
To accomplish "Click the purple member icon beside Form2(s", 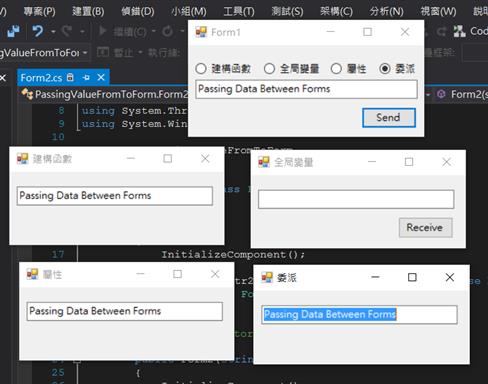I will tap(441, 94).
